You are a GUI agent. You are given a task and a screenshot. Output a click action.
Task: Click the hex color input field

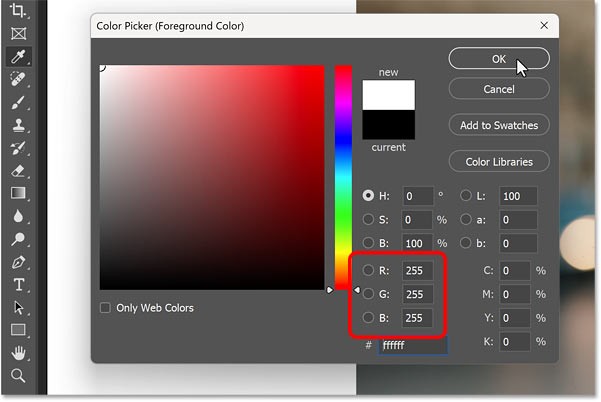pos(413,345)
